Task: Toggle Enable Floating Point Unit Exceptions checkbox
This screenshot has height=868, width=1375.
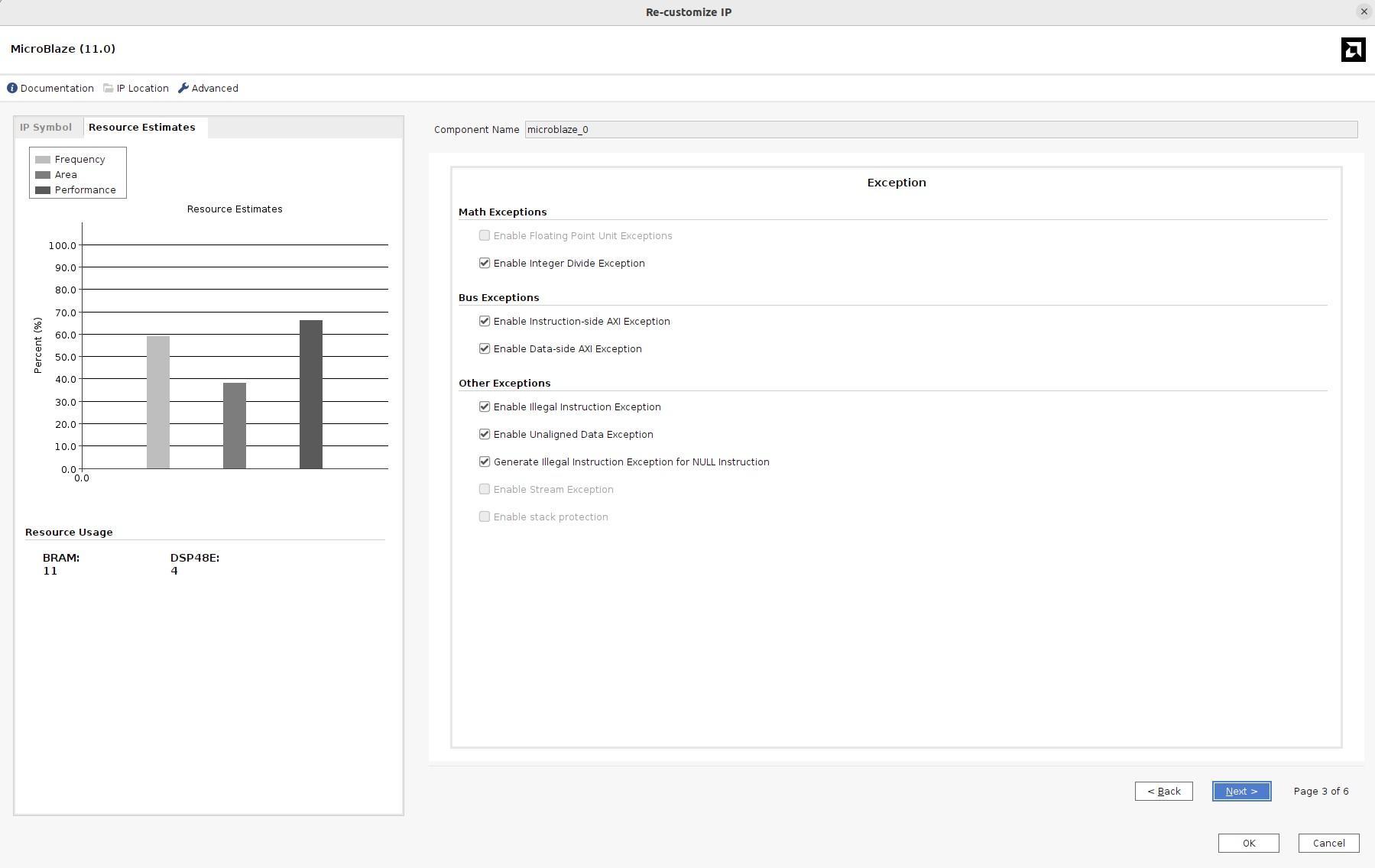Action: coord(485,235)
